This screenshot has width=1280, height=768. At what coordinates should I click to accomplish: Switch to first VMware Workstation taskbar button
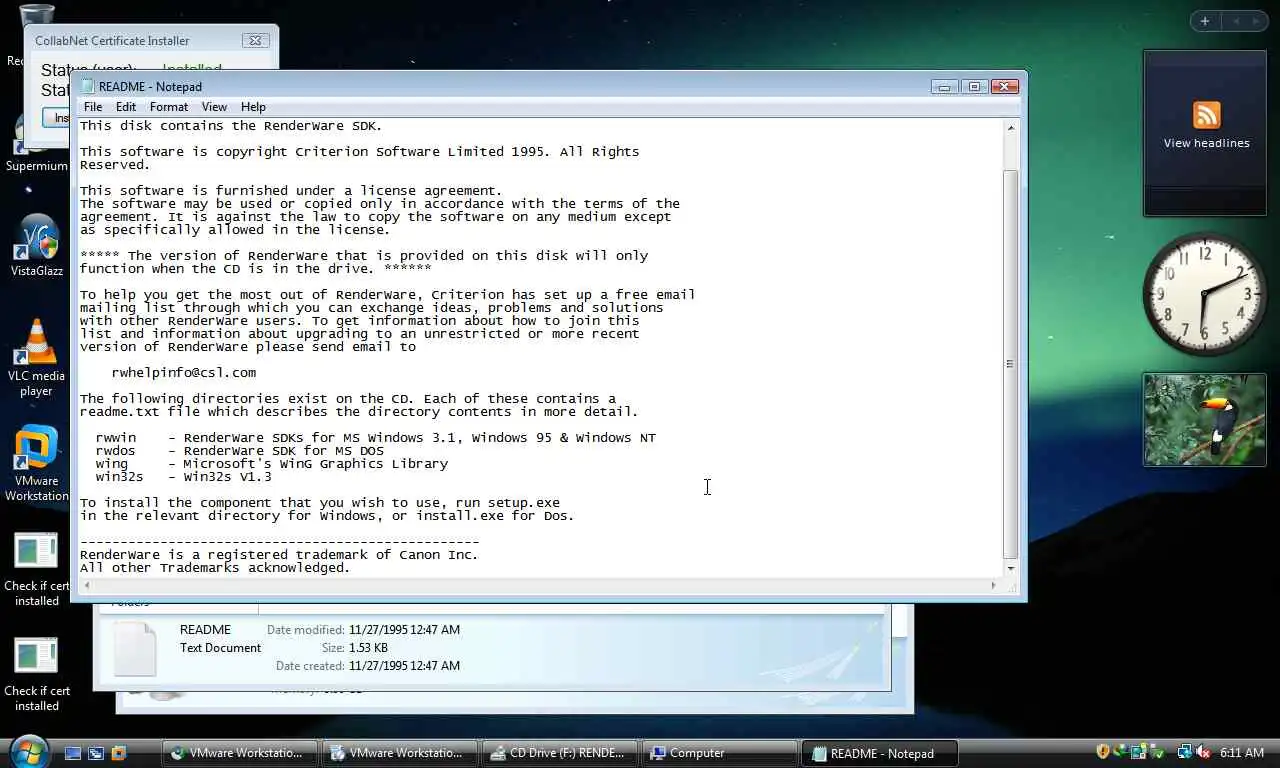click(x=239, y=753)
